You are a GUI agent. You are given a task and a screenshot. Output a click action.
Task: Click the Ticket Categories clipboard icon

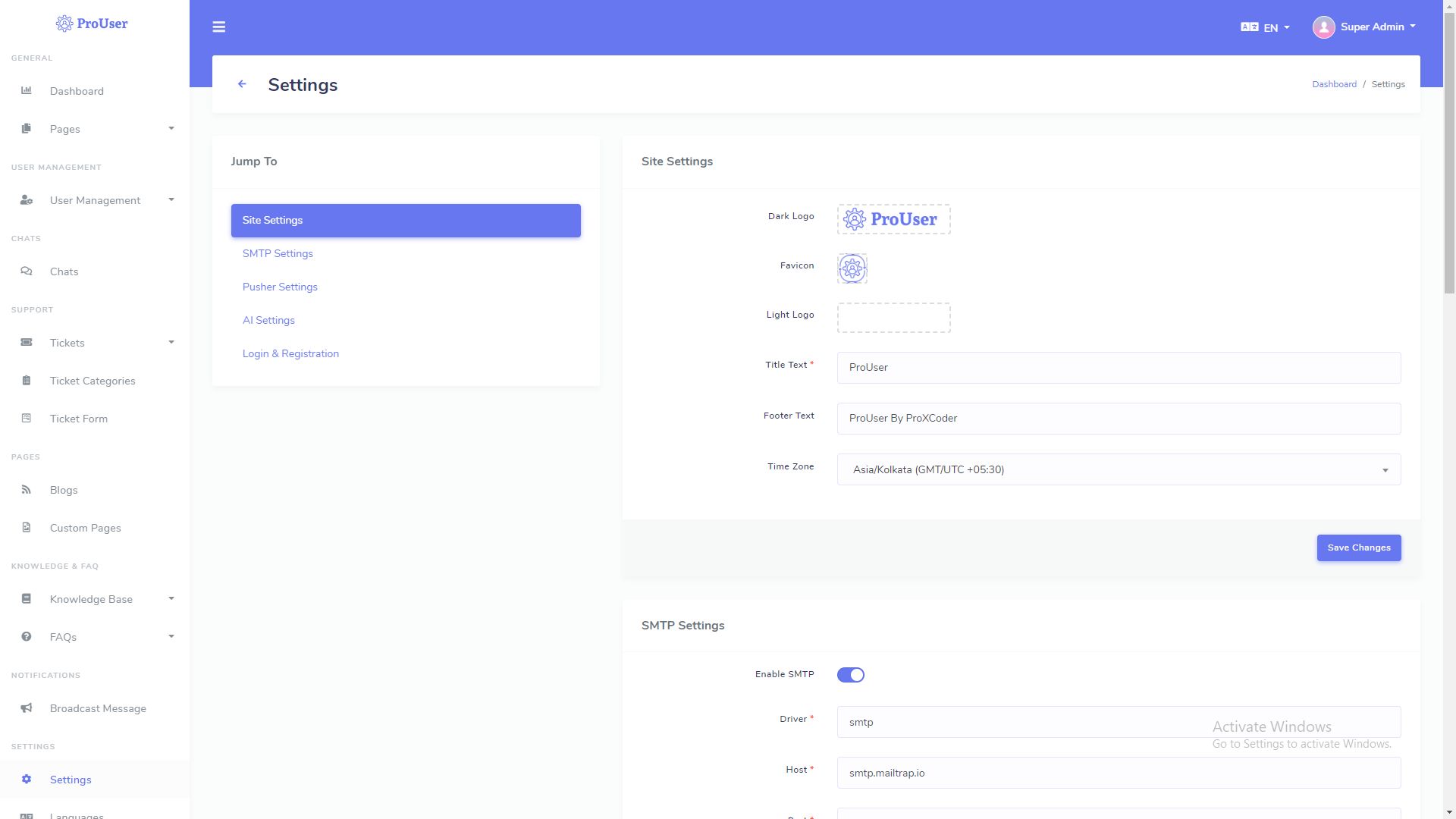[x=27, y=381]
